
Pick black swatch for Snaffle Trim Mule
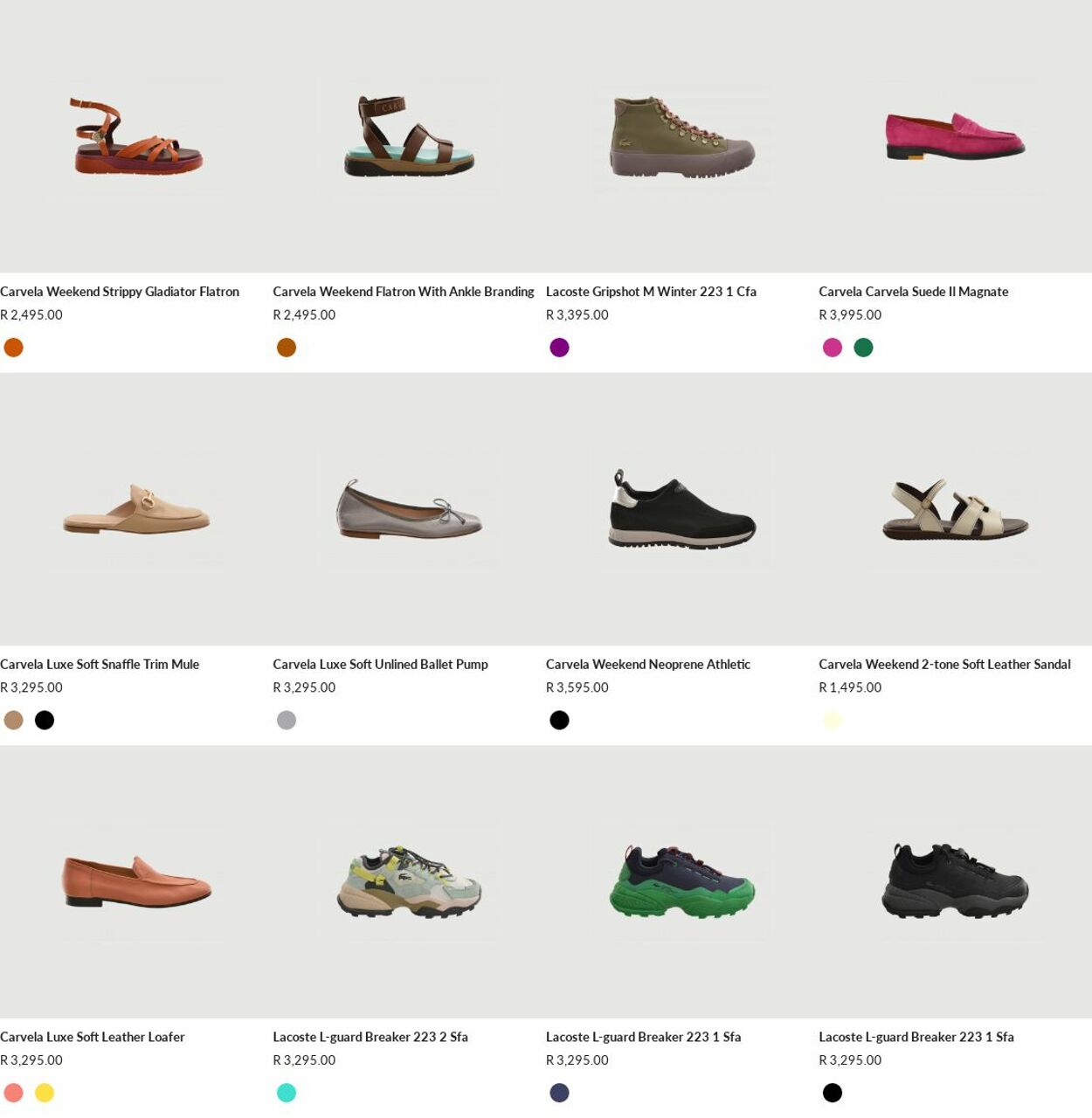point(45,720)
